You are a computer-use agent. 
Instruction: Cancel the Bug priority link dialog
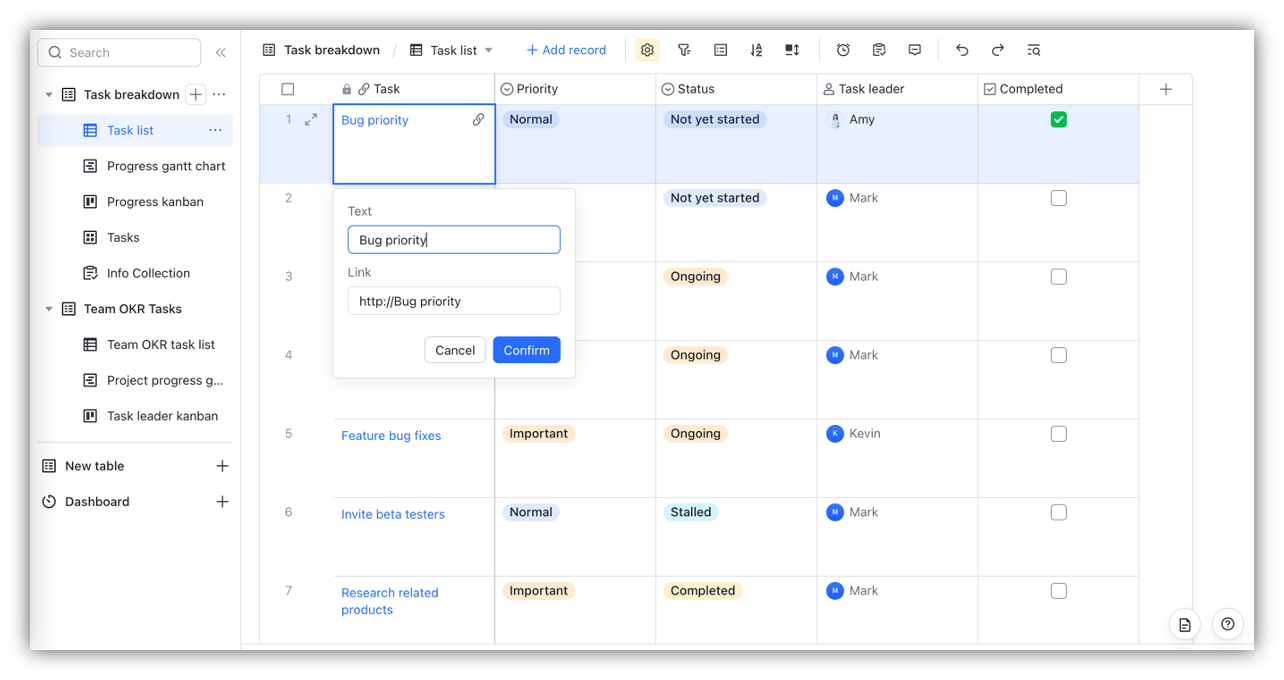455,349
